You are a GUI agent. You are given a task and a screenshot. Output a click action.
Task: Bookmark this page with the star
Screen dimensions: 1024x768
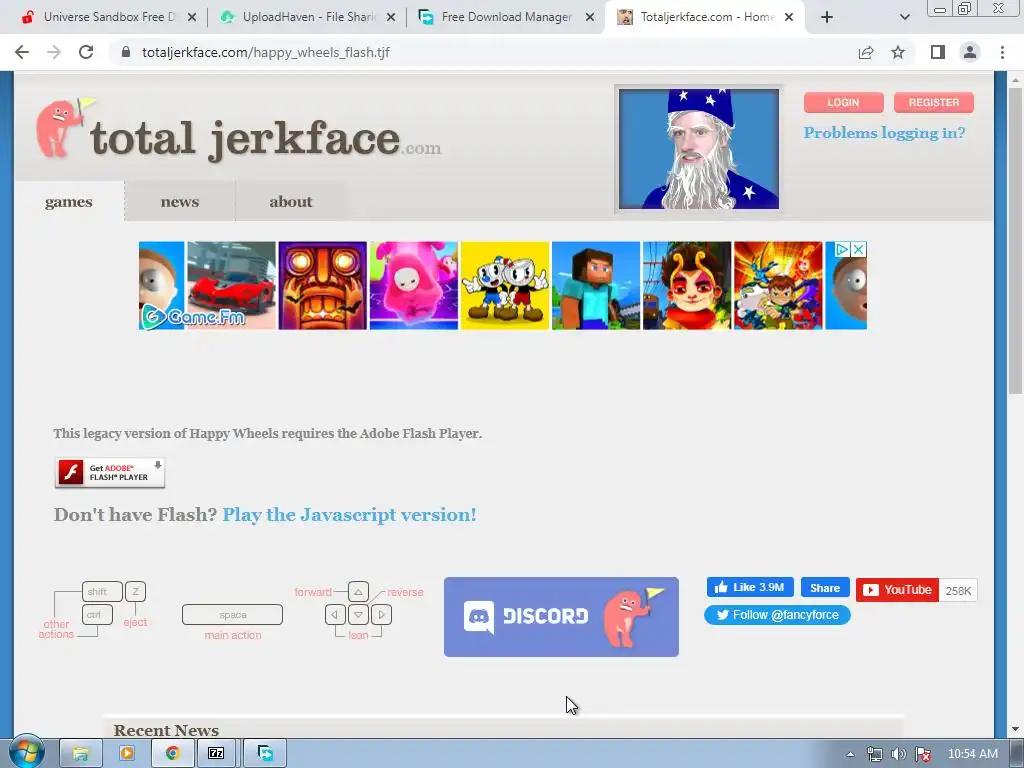click(x=898, y=52)
